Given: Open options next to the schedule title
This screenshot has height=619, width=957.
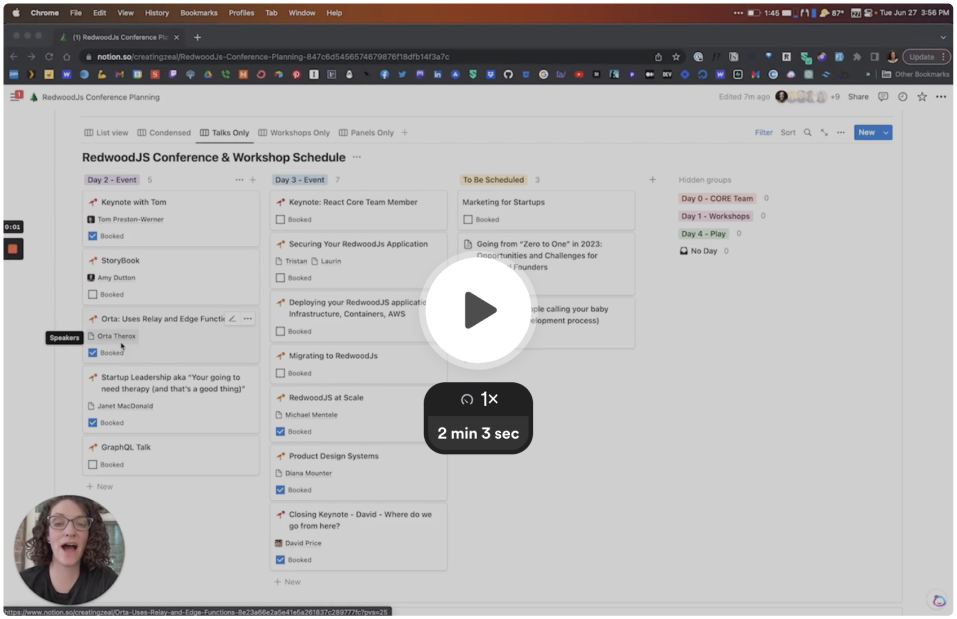Looking at the screenshot, I should tap(356, 157).
